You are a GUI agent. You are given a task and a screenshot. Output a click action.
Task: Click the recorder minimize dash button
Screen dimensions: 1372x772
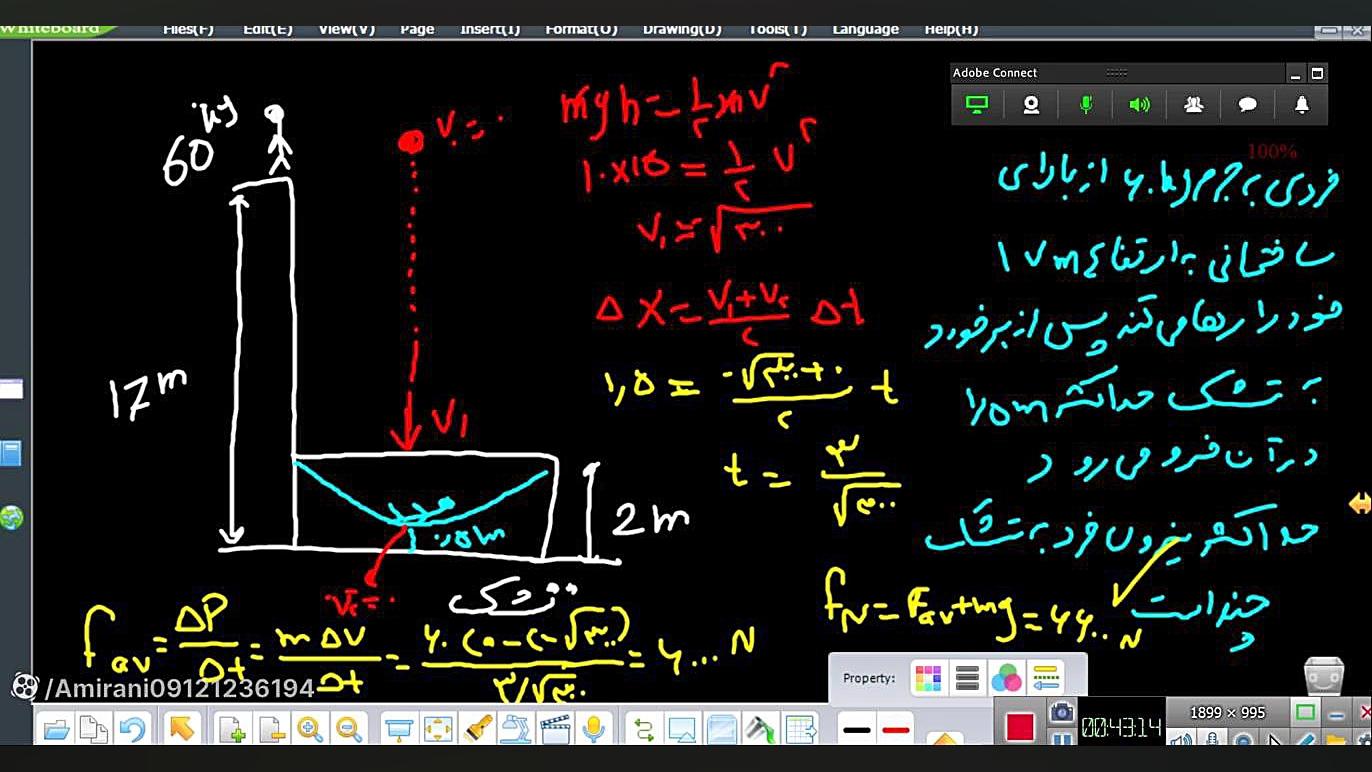tap(1337, 713)
